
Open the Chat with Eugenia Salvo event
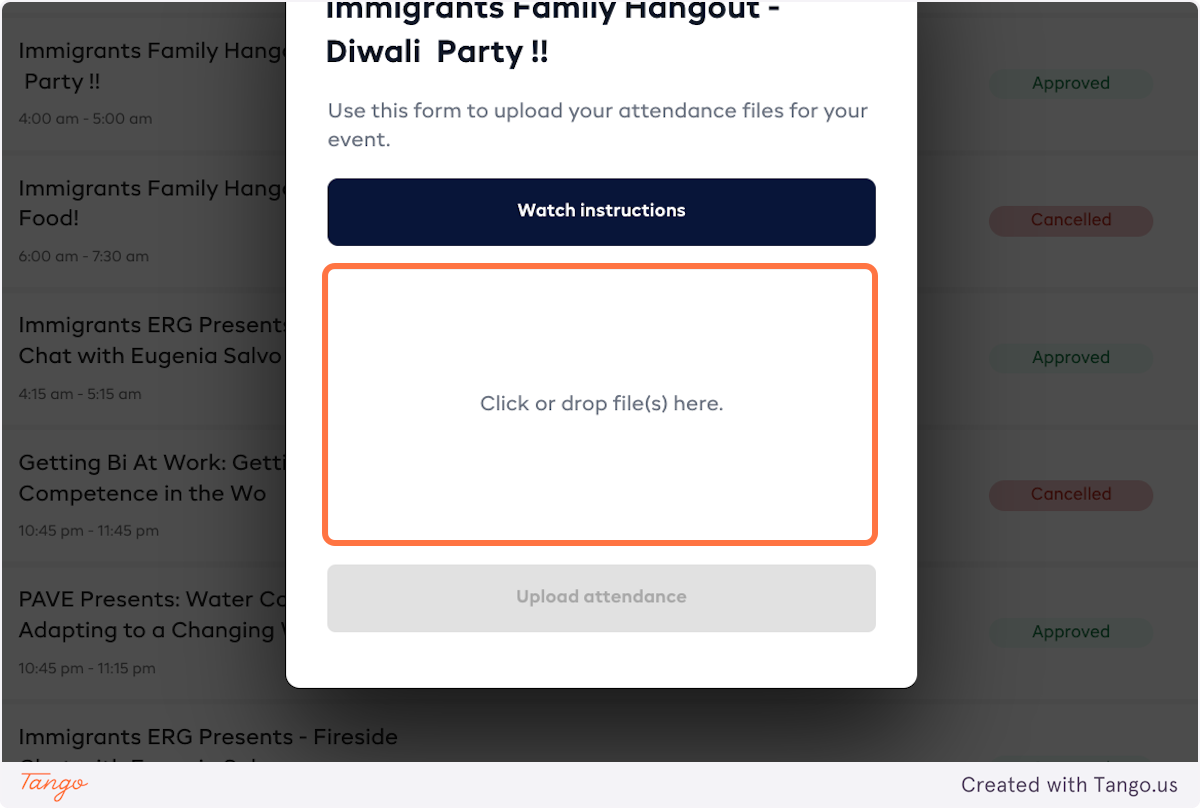[x=150, y=340]
